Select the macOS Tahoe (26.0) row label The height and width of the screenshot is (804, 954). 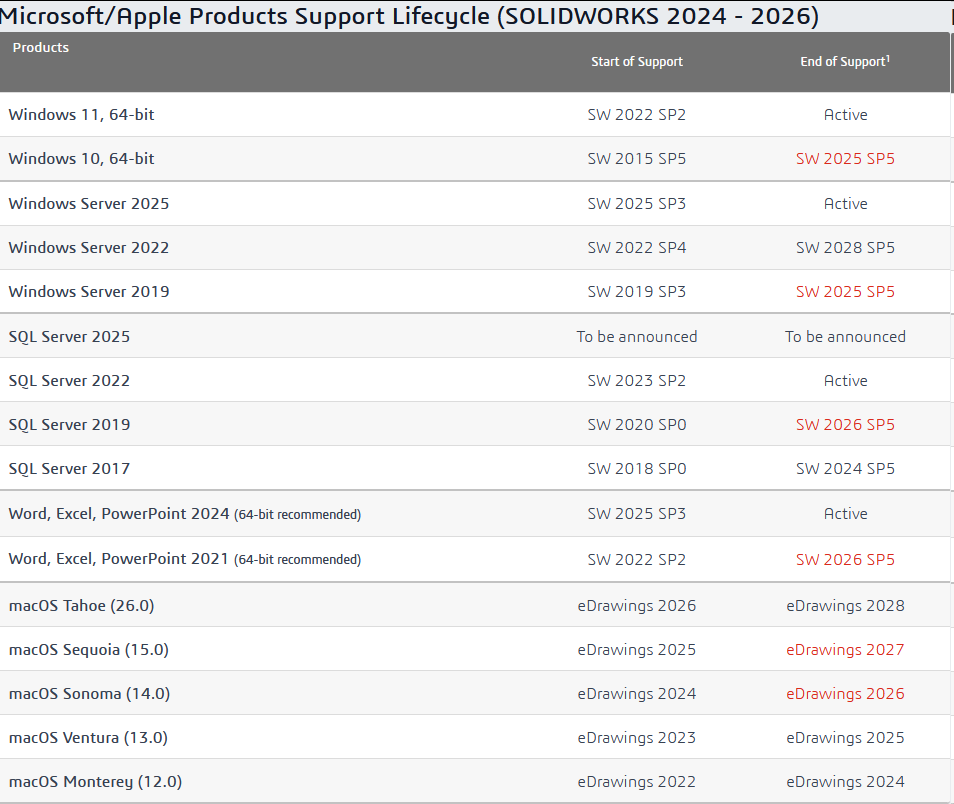point(82,606)
